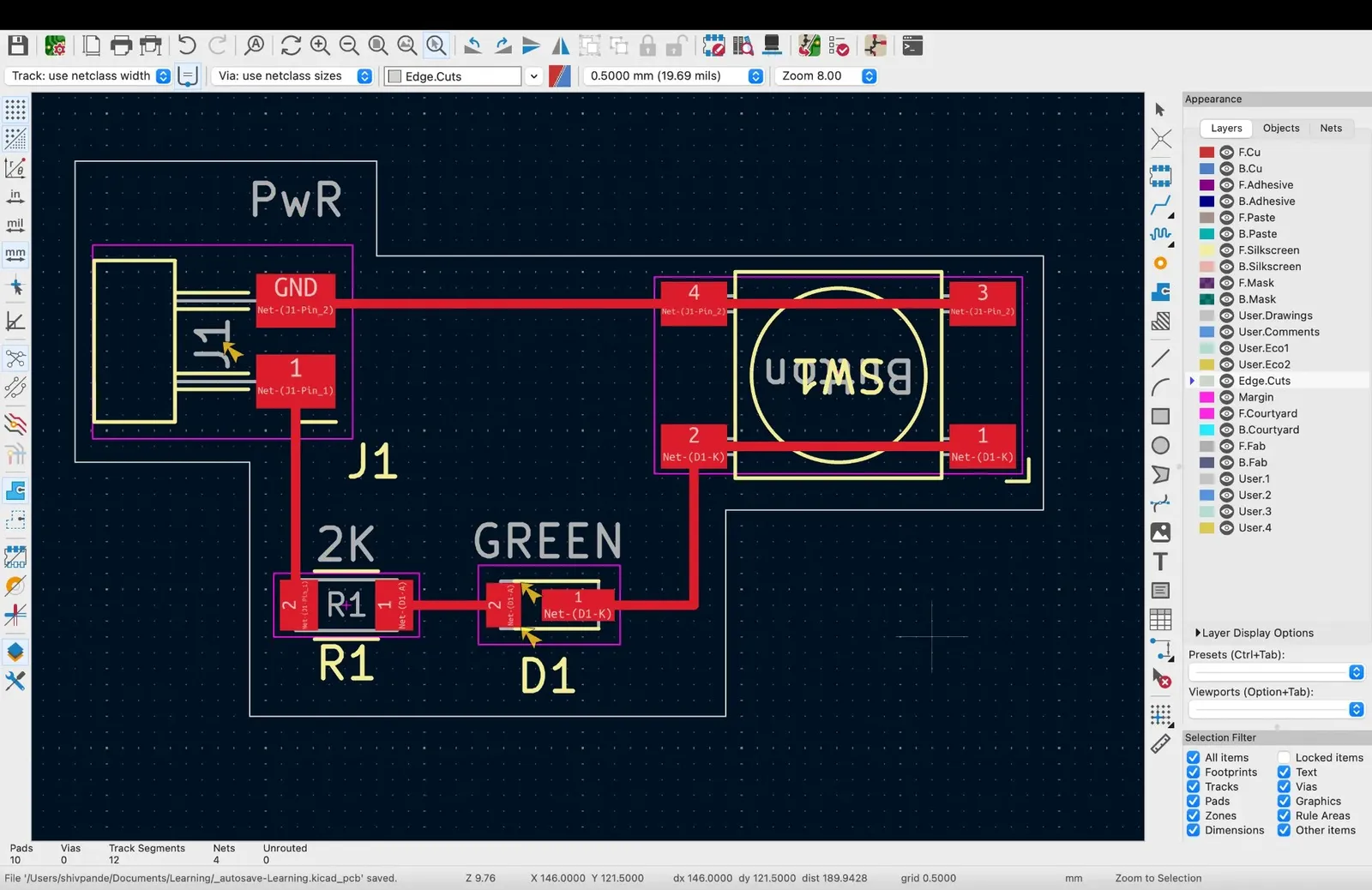Image resolution: width=1372 pixels, height=890 pixels.
Task: Uncheck Tracks in Selection Filter
Action: pos(1193,786)
